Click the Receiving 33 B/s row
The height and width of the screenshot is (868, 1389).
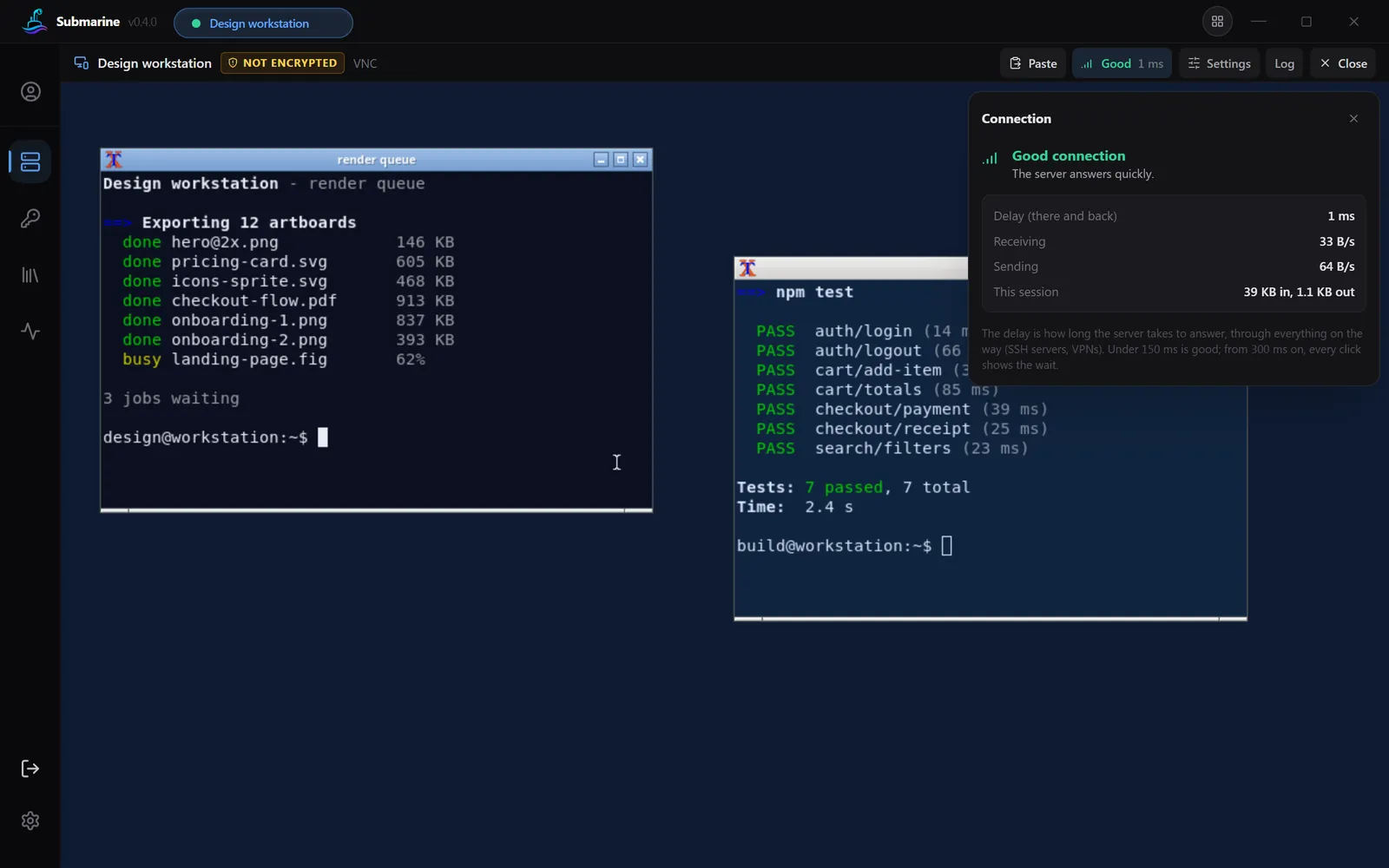(1174, 241)
